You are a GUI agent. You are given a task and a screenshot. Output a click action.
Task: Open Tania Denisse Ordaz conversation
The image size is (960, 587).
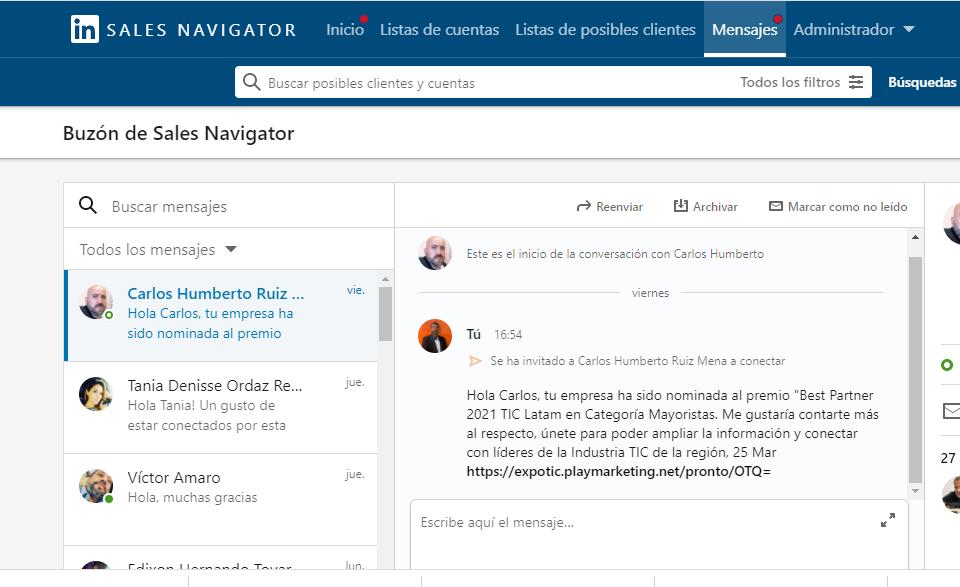click(220, 408)
